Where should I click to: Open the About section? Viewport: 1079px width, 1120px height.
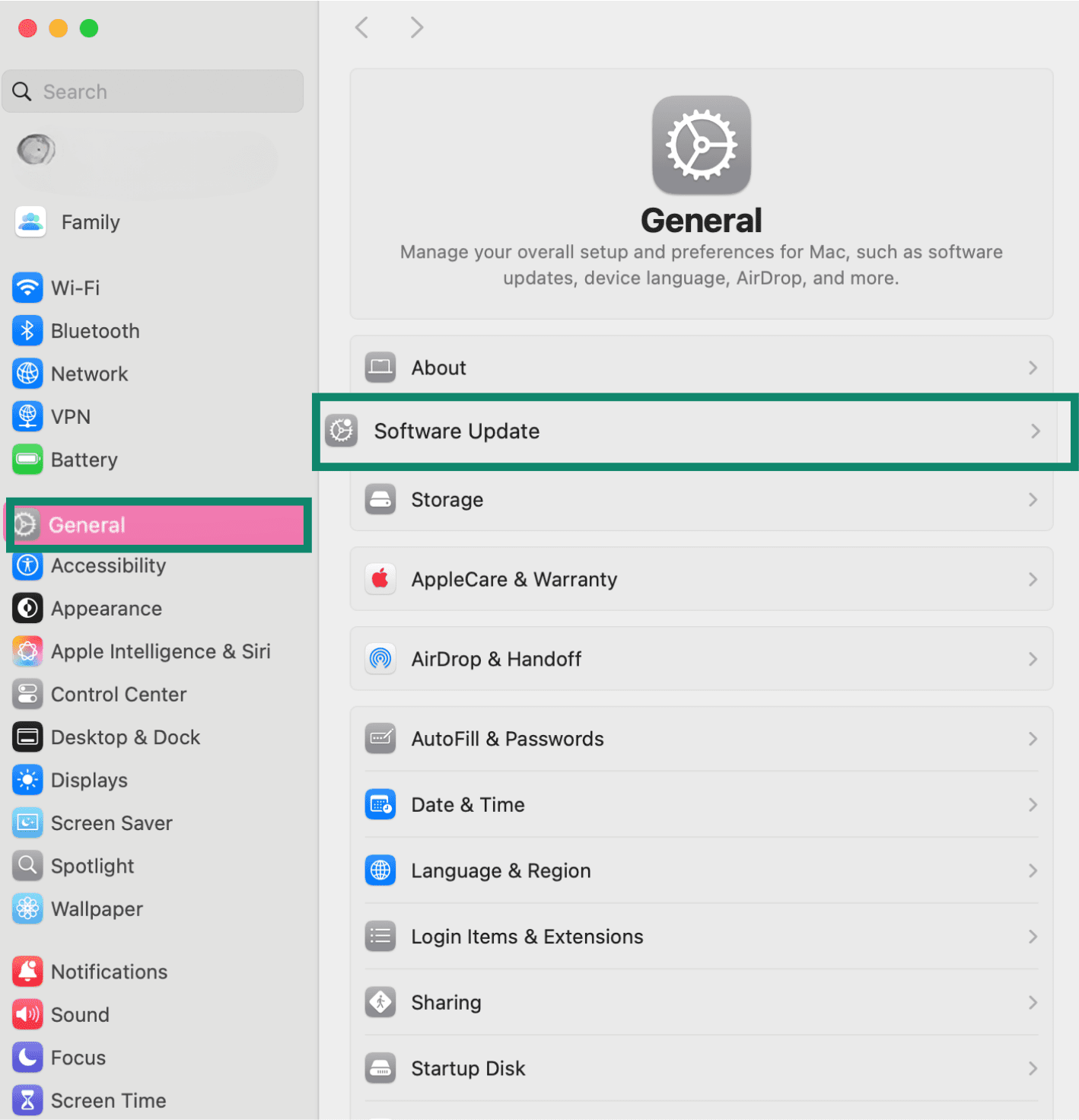[x=438, y=367]
